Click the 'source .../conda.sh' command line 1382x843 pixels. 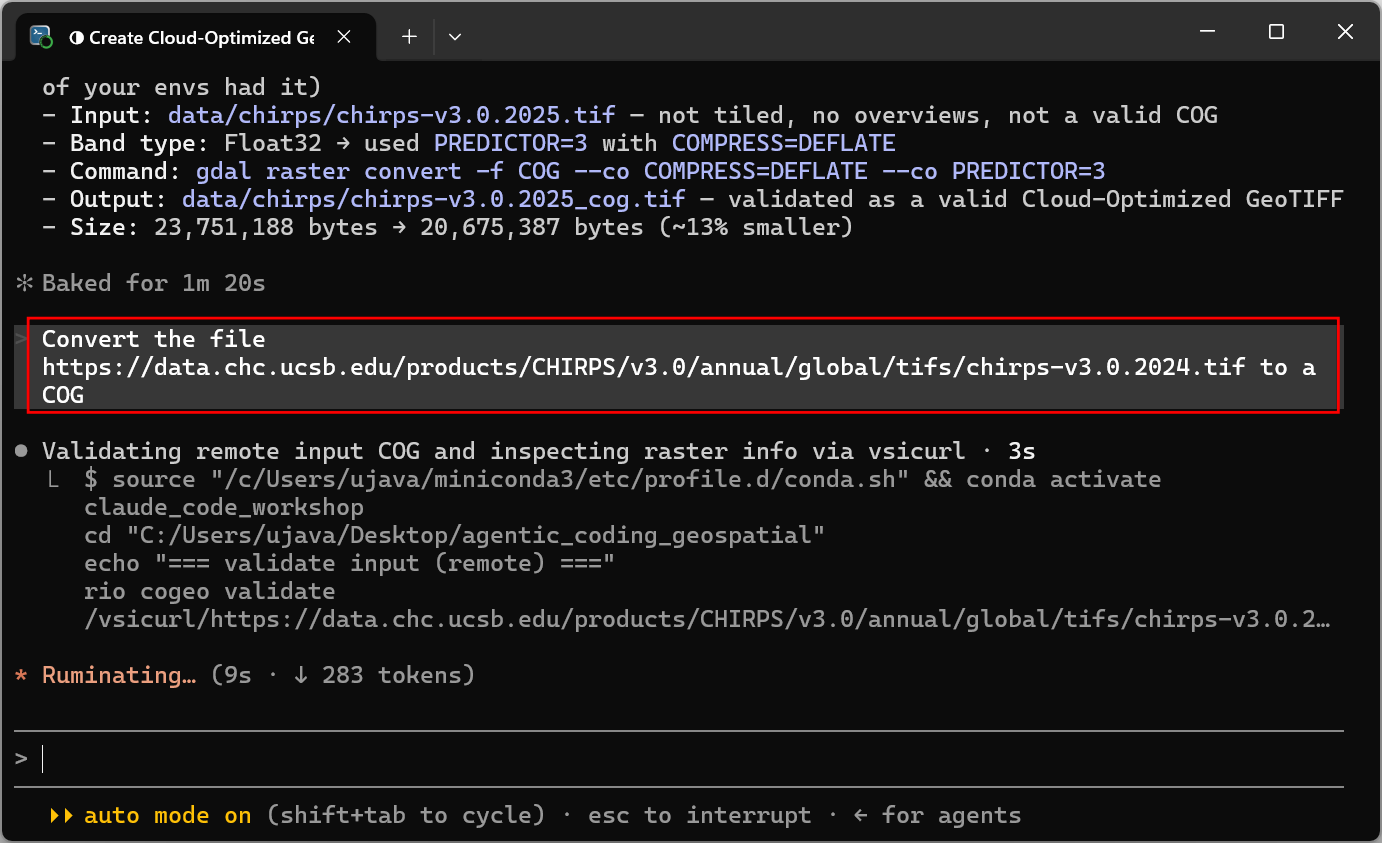point(622,479)
